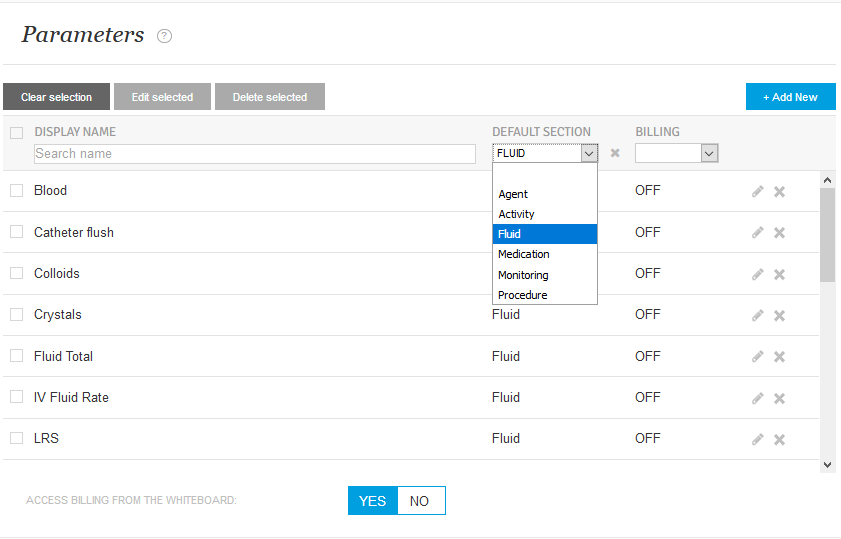The image size is (841, 539).
Task: Delete the IV Fluid Rate parameter
Action: pos(779,398)
